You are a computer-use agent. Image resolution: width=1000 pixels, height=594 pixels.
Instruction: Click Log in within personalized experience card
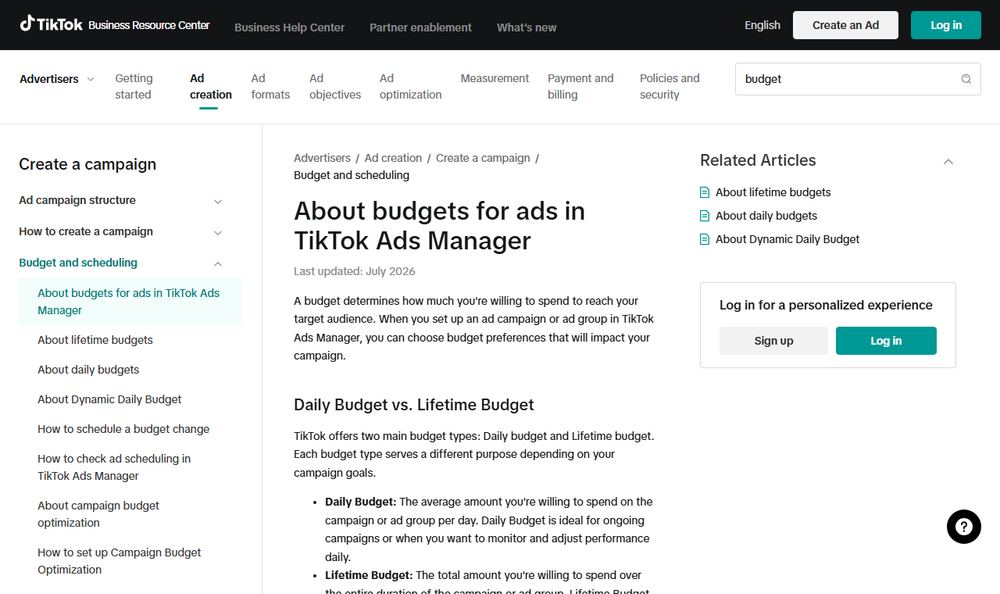886,341
